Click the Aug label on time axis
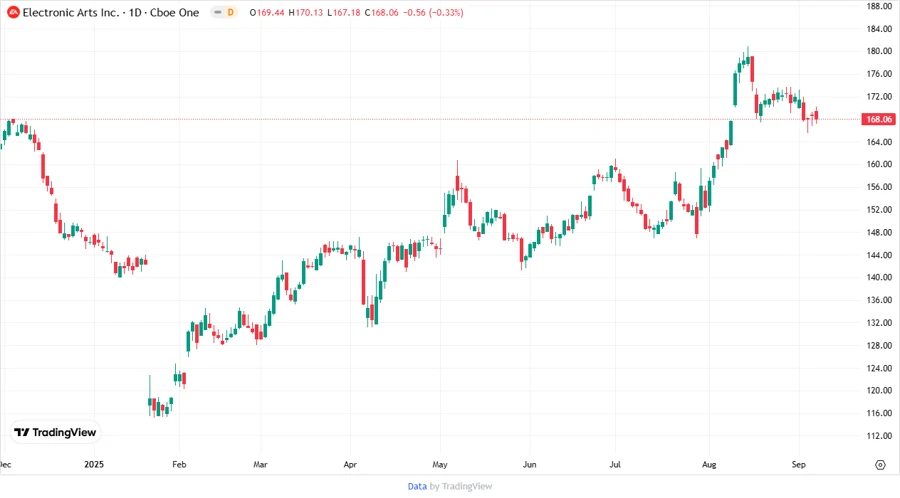Image resolution: width=900 pixels, height=498 pixels. [x=709, y=464]
